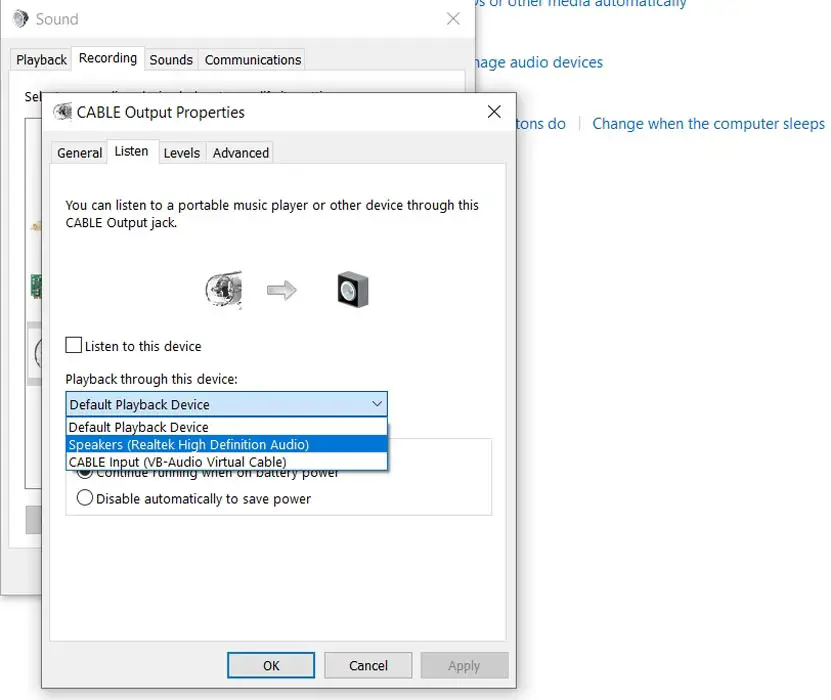
Task: Click the arrow between the device icons
Action: click(281, 290)
